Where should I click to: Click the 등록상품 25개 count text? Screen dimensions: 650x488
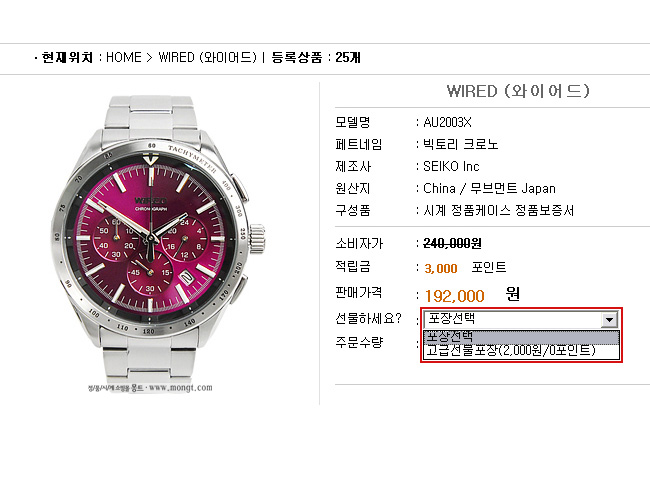pos(316,57)
